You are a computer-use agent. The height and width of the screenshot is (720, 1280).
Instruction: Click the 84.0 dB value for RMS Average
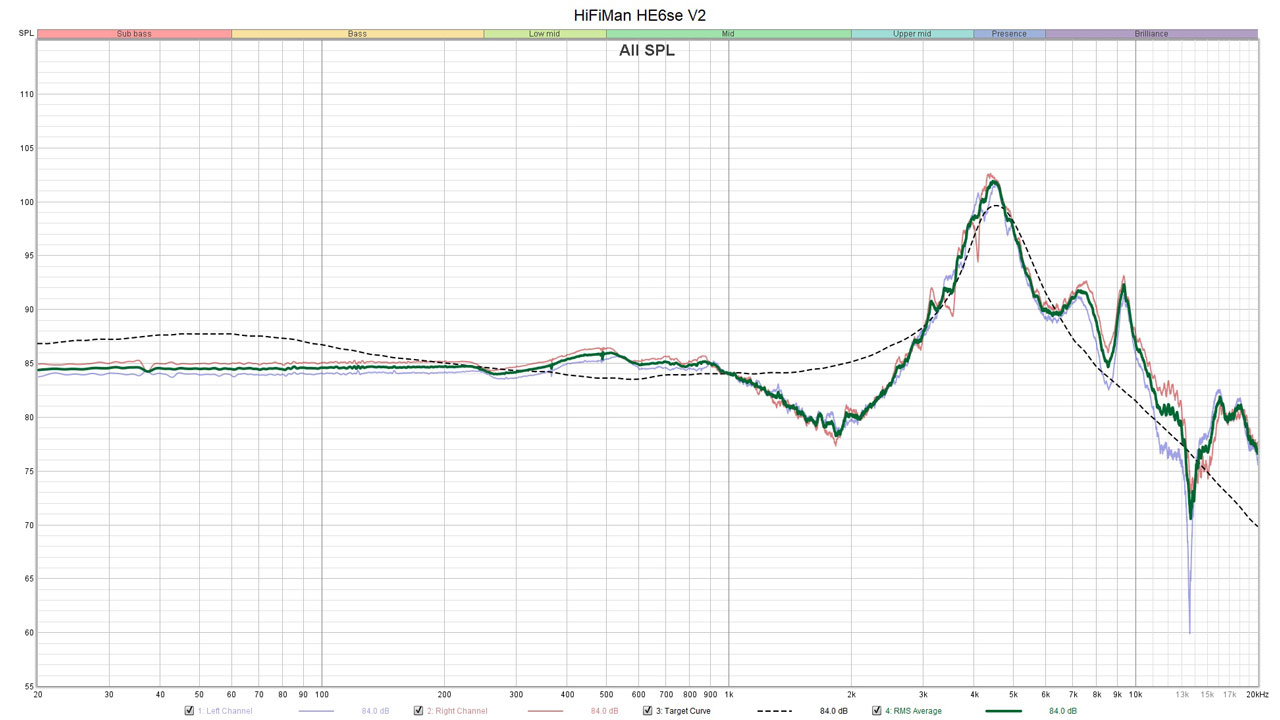click(1062, 711)
